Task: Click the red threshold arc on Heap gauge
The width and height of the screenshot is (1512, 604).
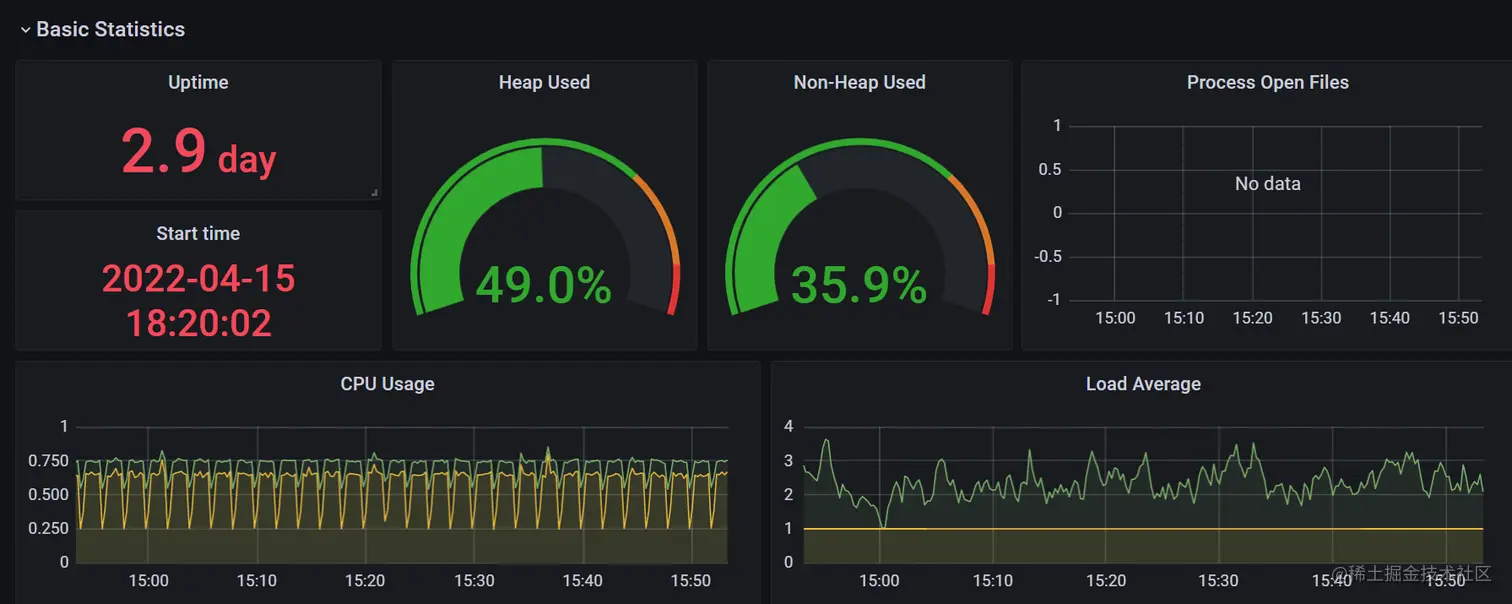Action: point(674,289)
